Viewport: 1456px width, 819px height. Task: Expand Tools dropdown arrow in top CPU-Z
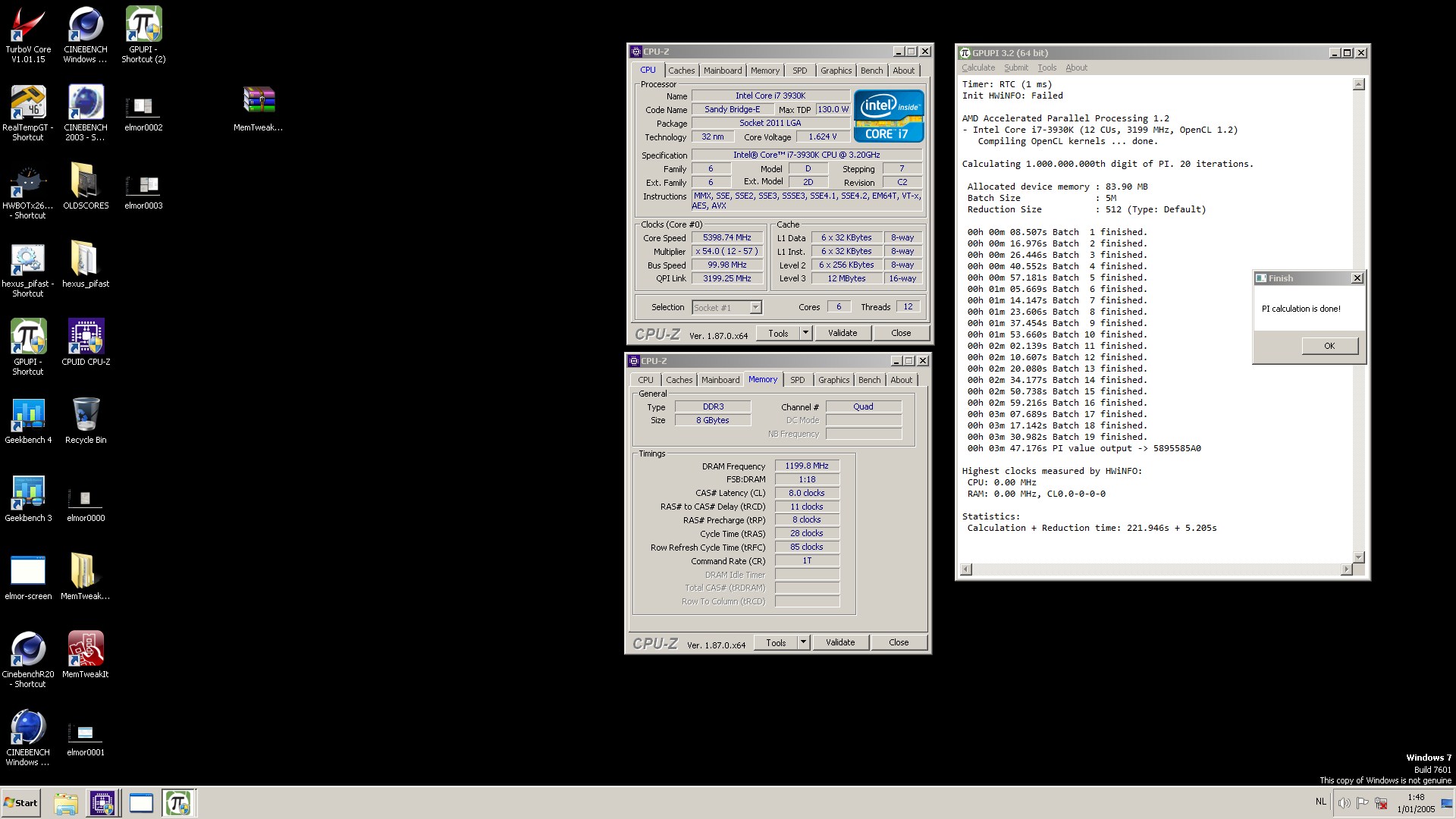coord(805,333)
